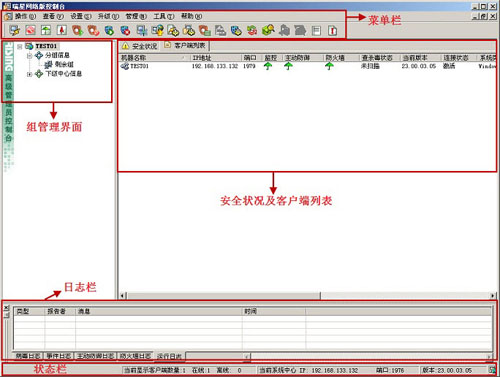Open the 升级 menu
The width and height of the screenshot is (500, 377).
pyautogui.click(x=108, y=16)
